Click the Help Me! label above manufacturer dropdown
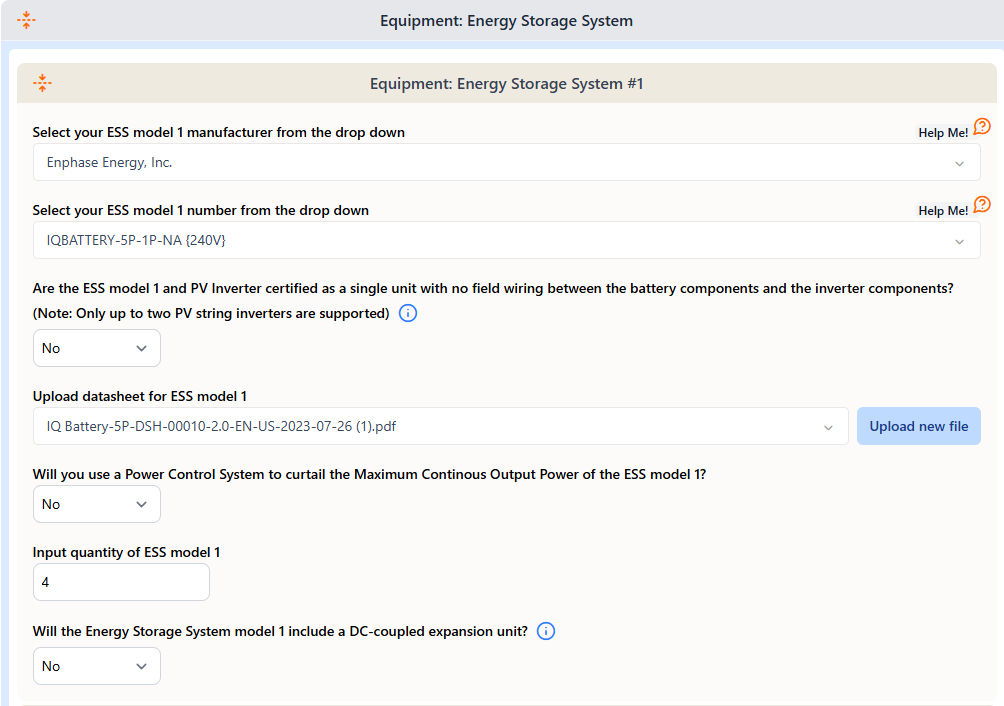This screenshot has width=1004, height=706. (x=943, y=132)
